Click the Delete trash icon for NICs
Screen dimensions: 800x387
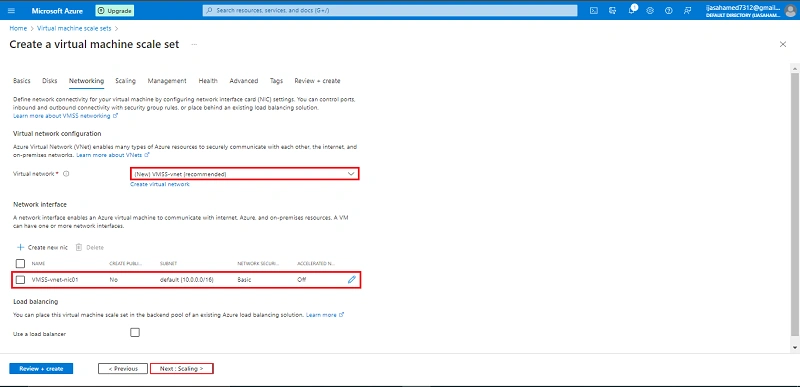(79, 247)
